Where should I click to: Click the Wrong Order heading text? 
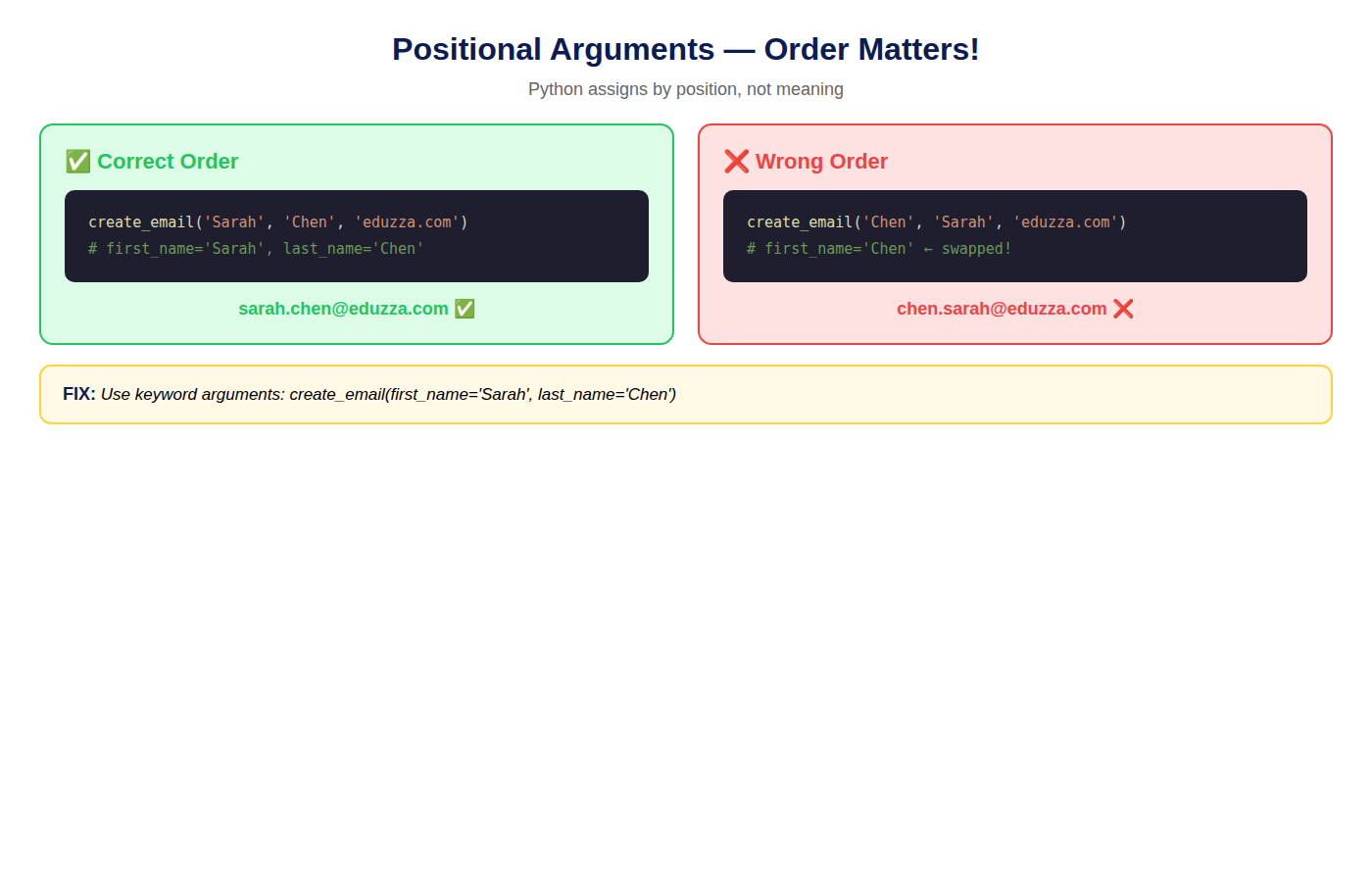click(x=821, y=162)
